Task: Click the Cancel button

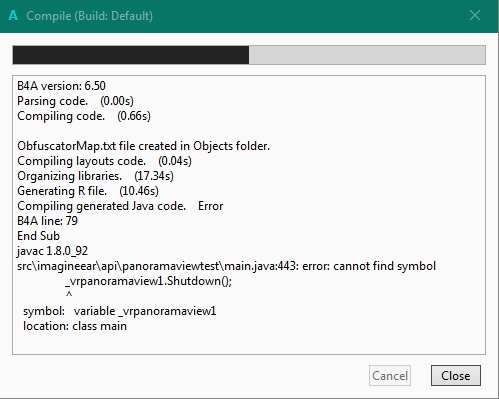Action: pos(390,376)
